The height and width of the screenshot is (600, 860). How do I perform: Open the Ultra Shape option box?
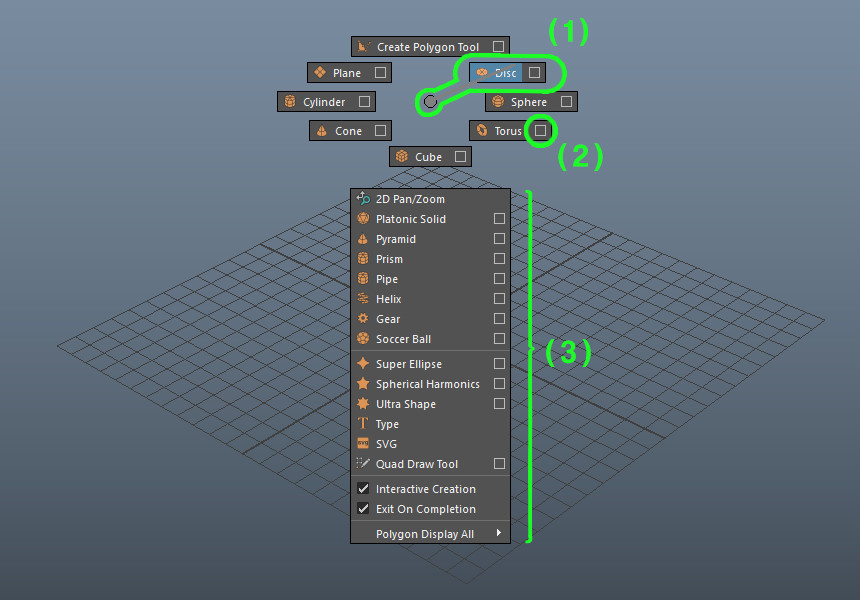[499, 404]
